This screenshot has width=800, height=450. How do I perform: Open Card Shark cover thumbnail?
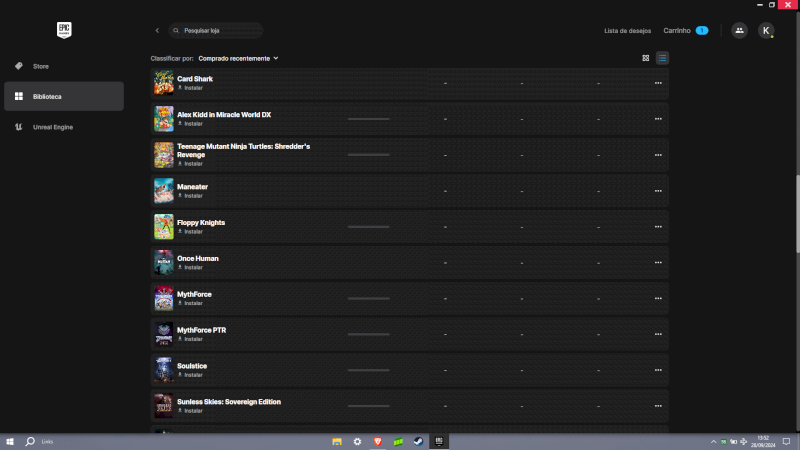[x=164, y=83]
